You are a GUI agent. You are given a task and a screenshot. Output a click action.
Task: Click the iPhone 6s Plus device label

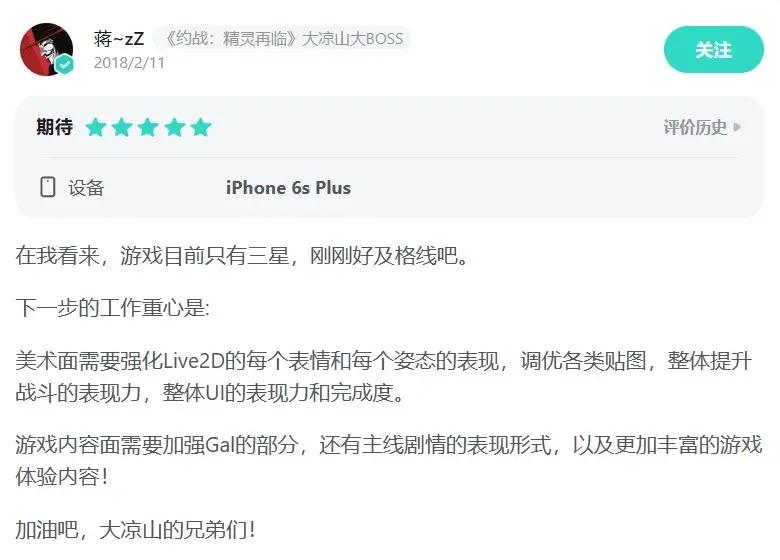tap(289, 187)
